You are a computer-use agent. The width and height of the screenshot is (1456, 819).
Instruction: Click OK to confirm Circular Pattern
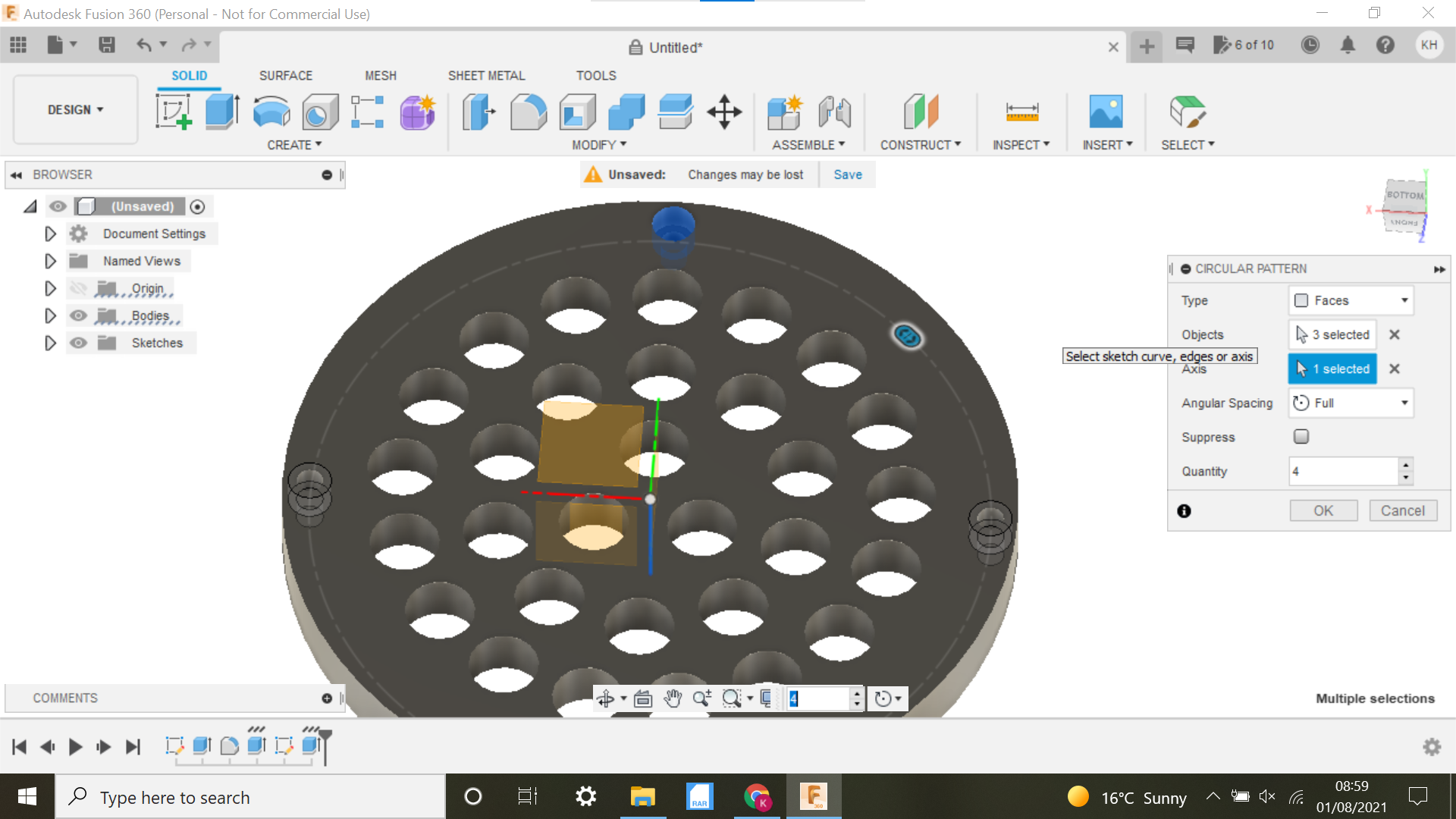1324,511
